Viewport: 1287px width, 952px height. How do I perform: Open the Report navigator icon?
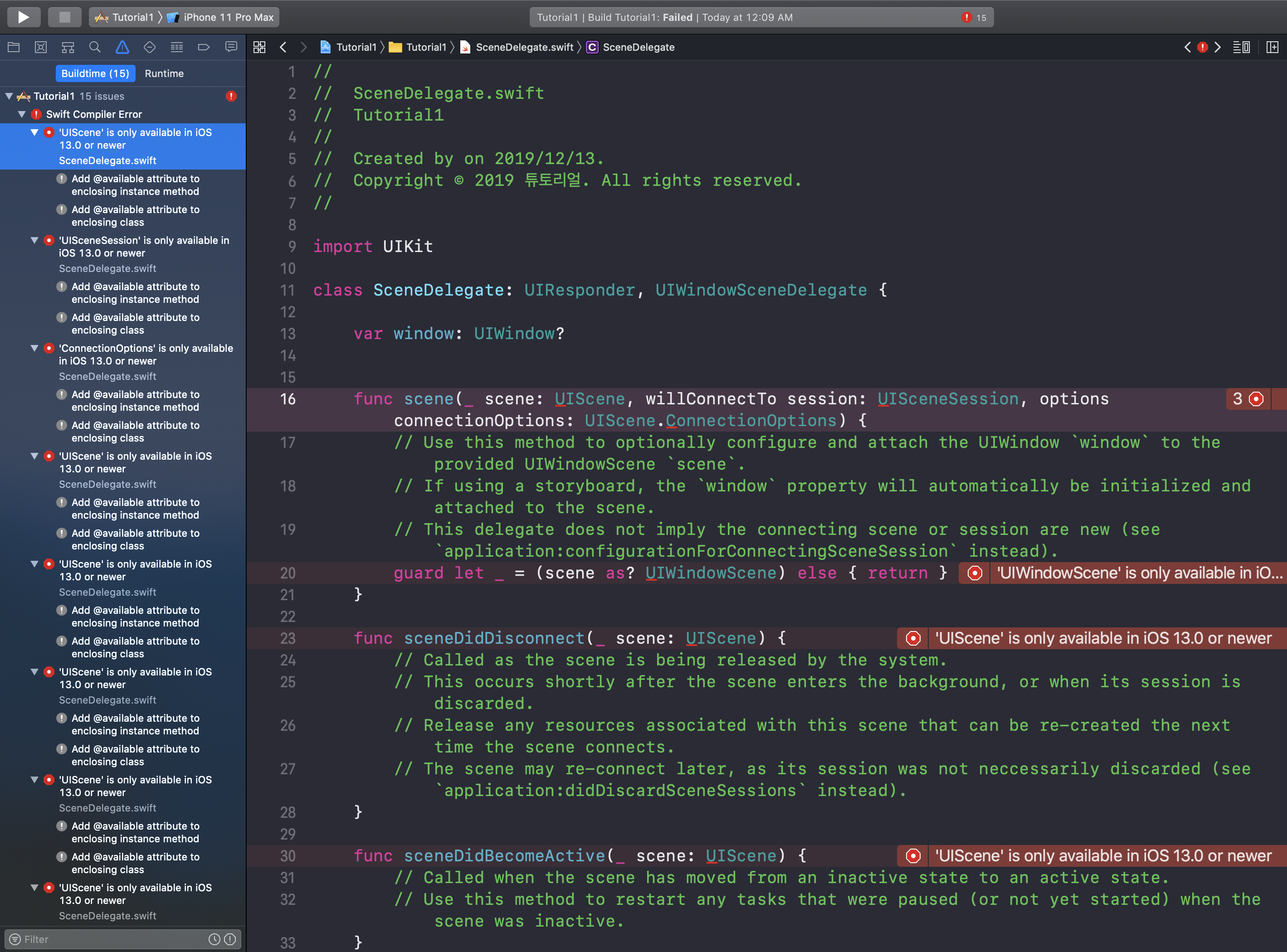(231, 47)
